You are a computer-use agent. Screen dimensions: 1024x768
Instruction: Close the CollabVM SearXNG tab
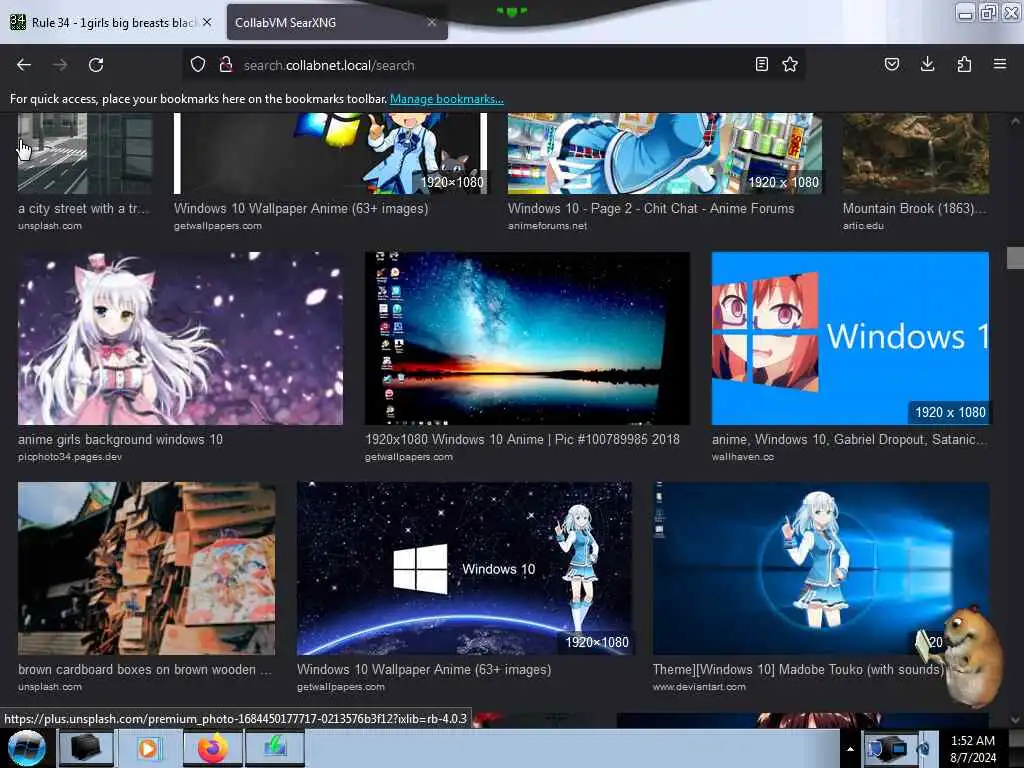(x=432, y=22)
